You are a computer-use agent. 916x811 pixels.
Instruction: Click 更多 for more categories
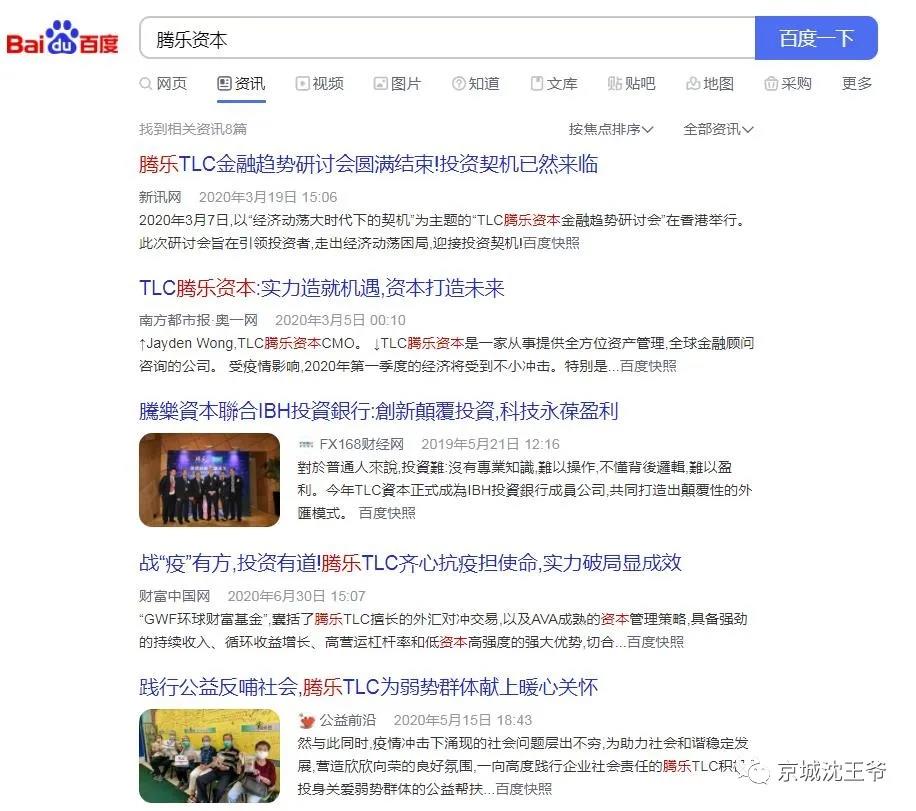pyautogui.click(x=856, y=84)
